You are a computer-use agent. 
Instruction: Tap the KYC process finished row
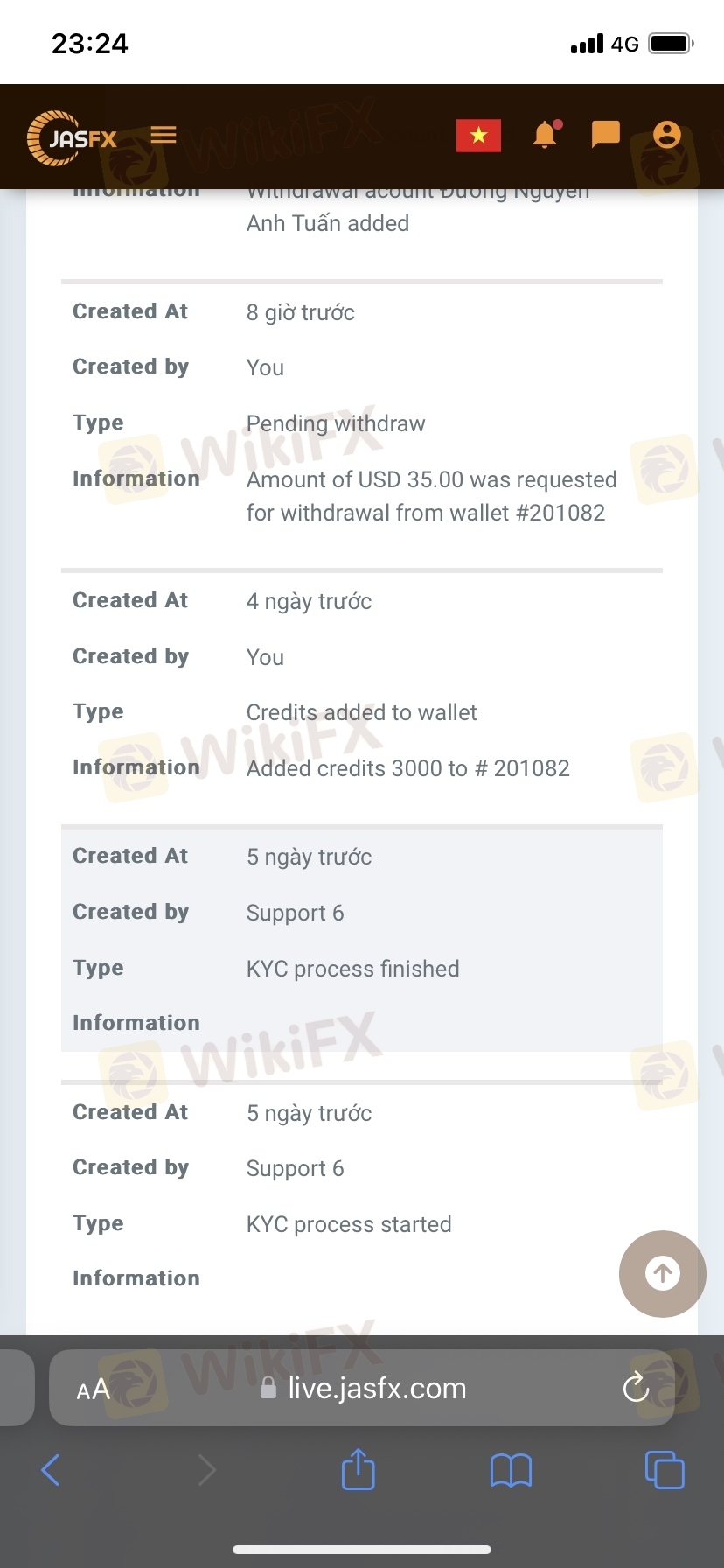[x=352, y=969]
